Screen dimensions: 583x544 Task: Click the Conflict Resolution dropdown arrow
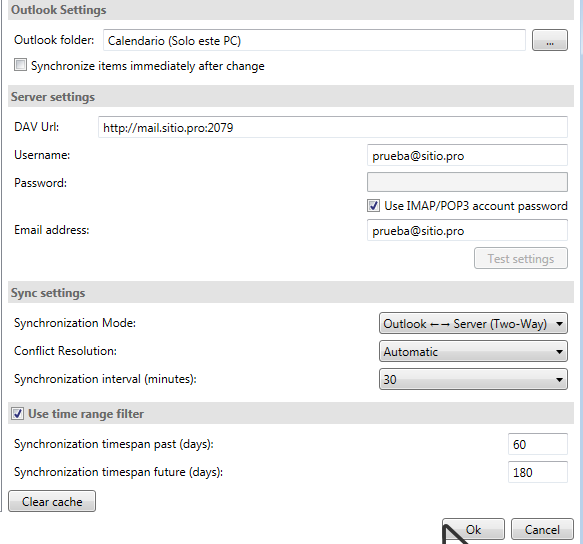tap(559, 351)
